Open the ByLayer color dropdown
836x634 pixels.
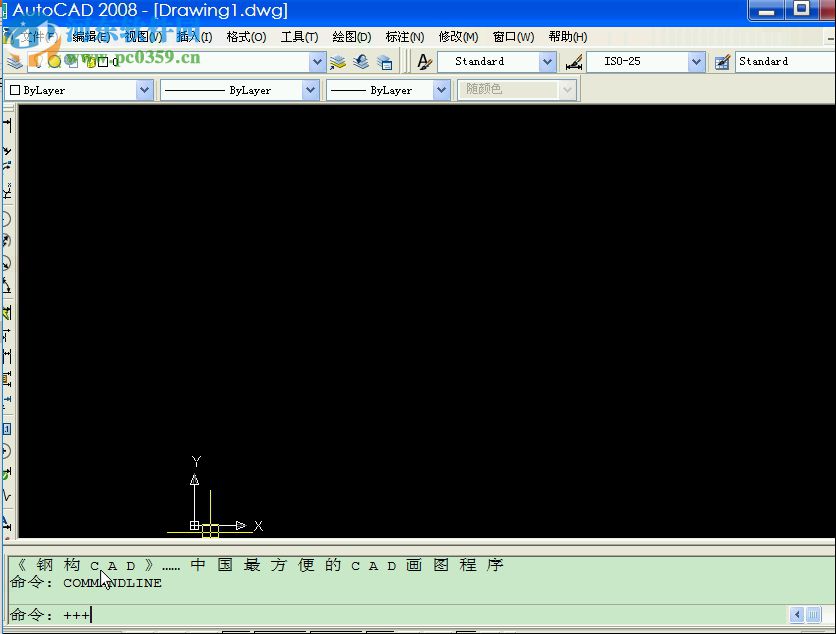(x=144, y=90)
